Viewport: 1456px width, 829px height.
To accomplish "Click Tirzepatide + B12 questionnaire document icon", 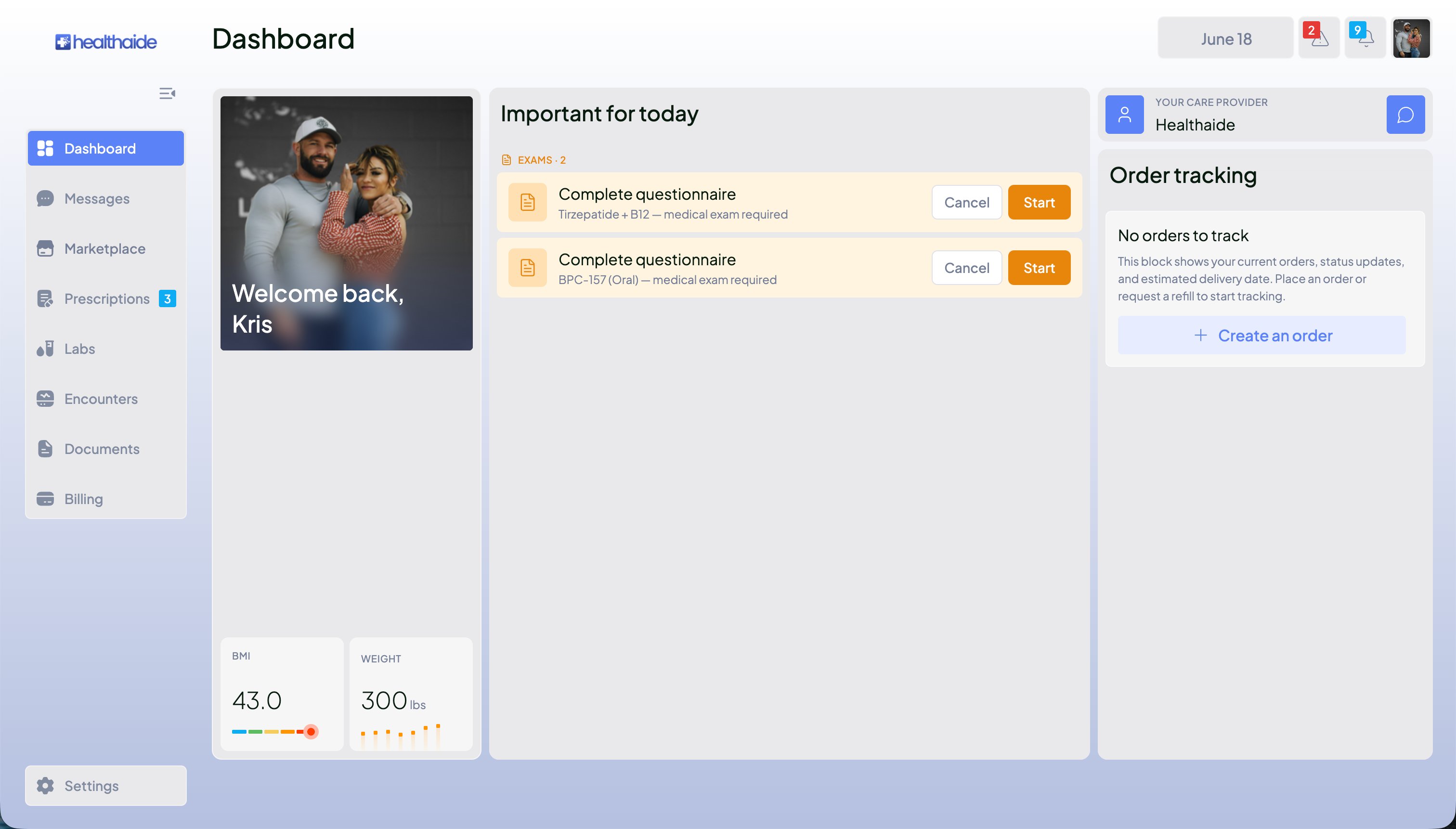I will 528,202.
